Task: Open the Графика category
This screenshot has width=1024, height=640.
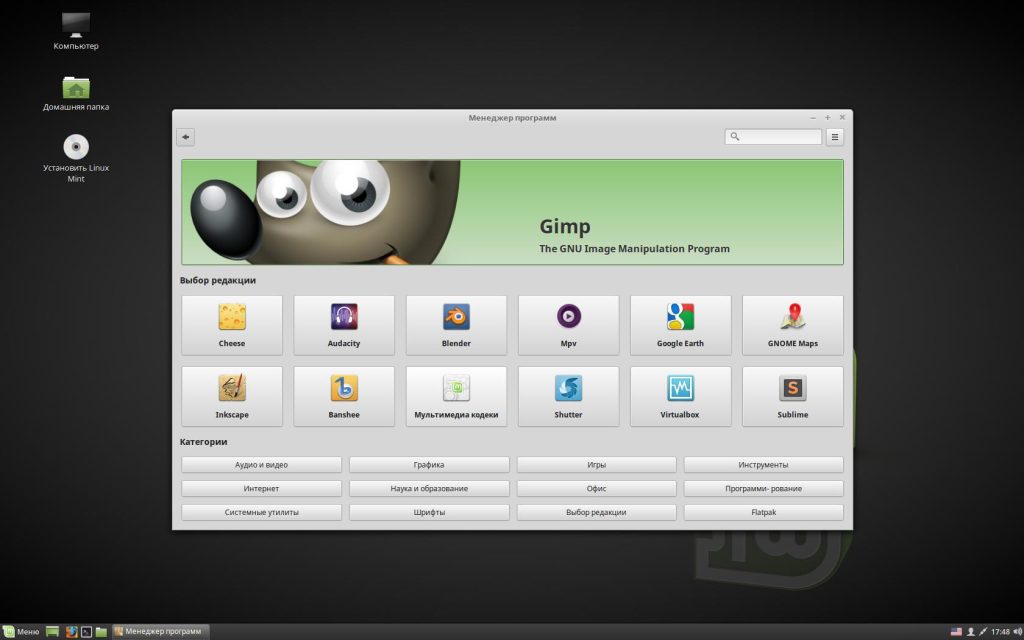Action: tap(429, 465)
